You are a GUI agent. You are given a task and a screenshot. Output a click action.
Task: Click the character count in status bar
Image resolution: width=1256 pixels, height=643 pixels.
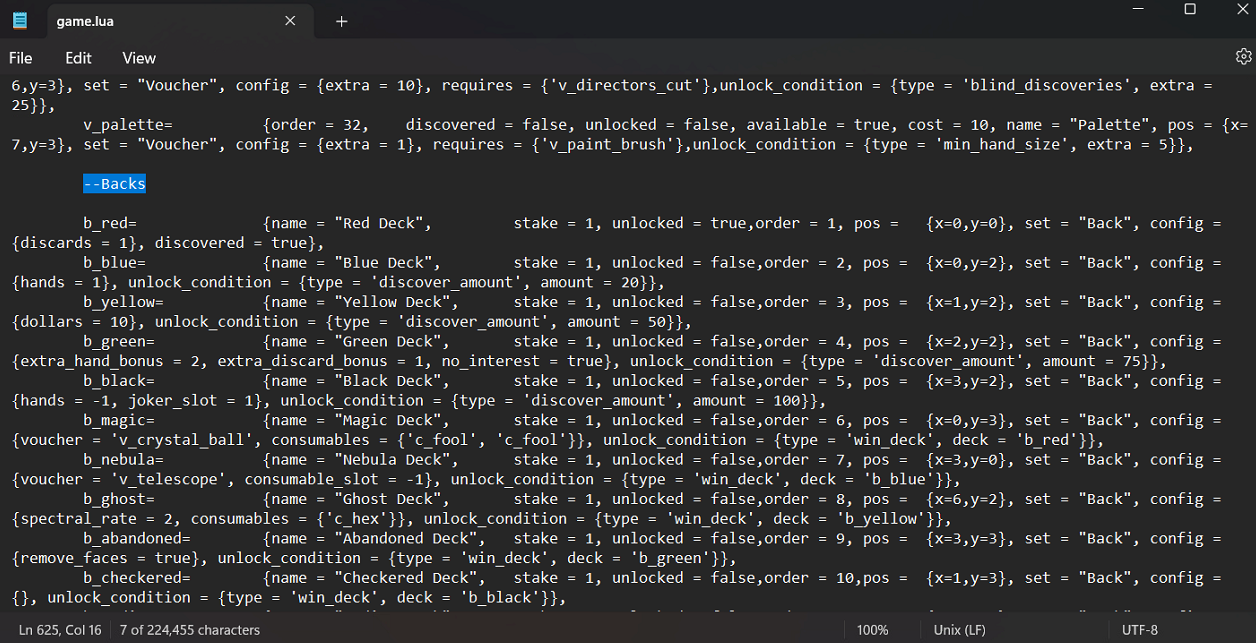tap(189, 630)
